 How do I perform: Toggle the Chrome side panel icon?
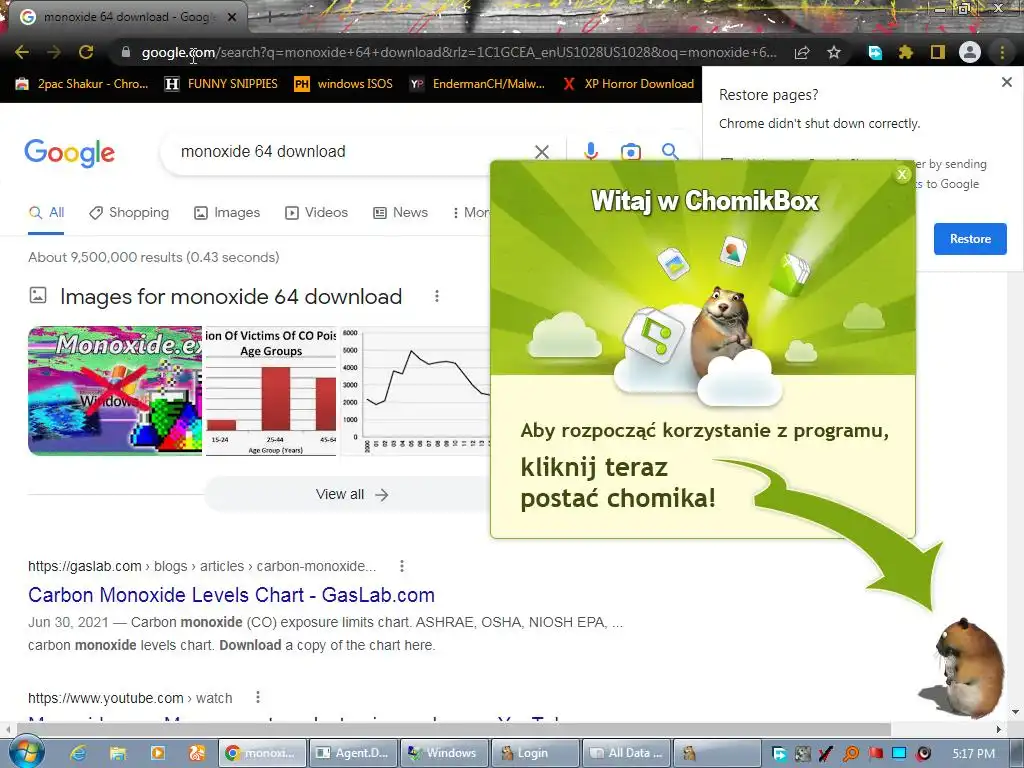coord(937,53)
